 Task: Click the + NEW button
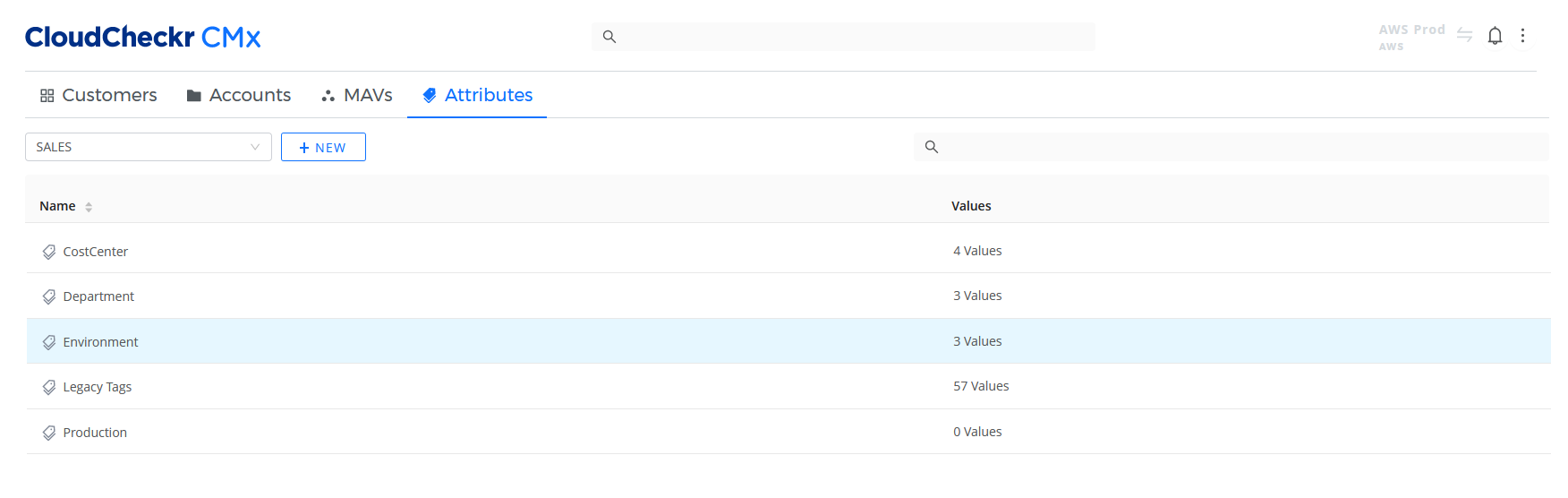click(323, 147)
